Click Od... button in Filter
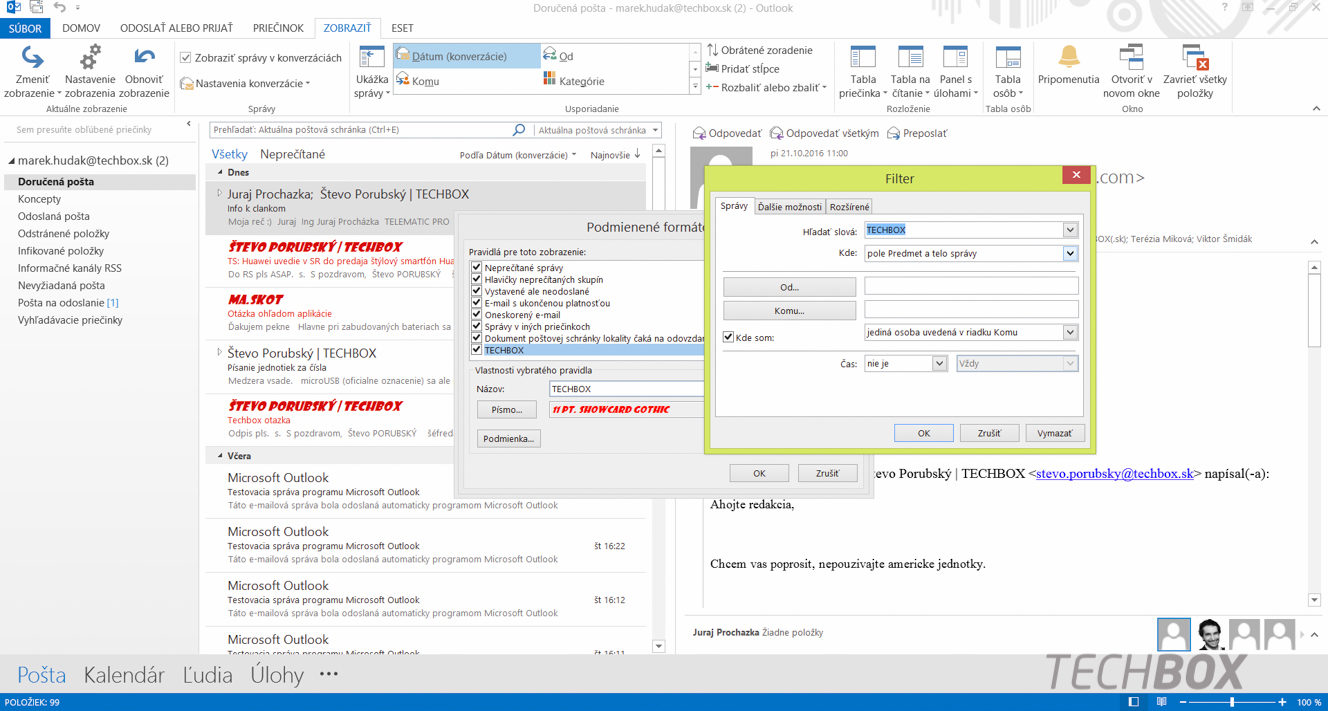 coord(790,287)
